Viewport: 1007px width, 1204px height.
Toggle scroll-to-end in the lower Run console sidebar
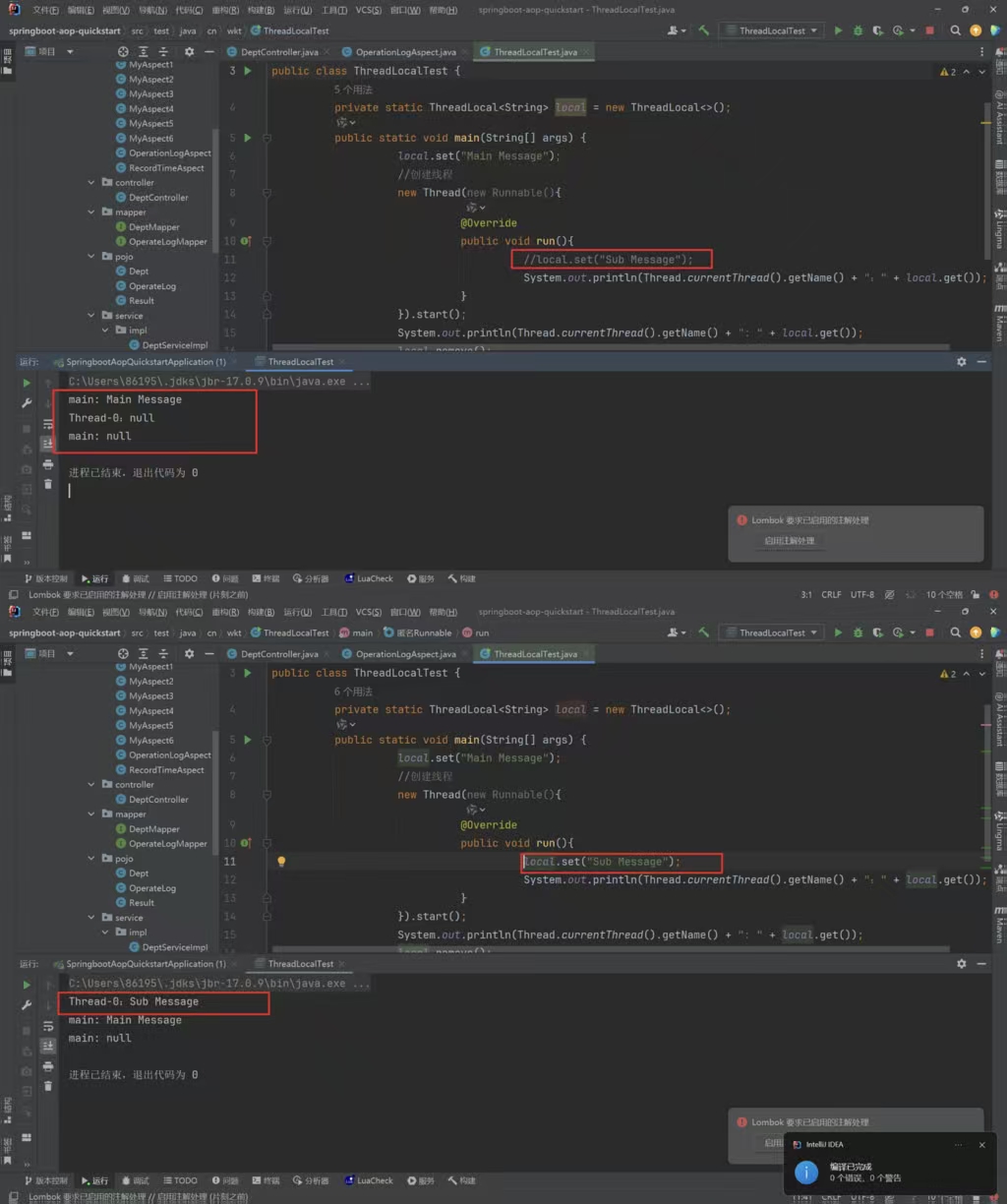47,1046
